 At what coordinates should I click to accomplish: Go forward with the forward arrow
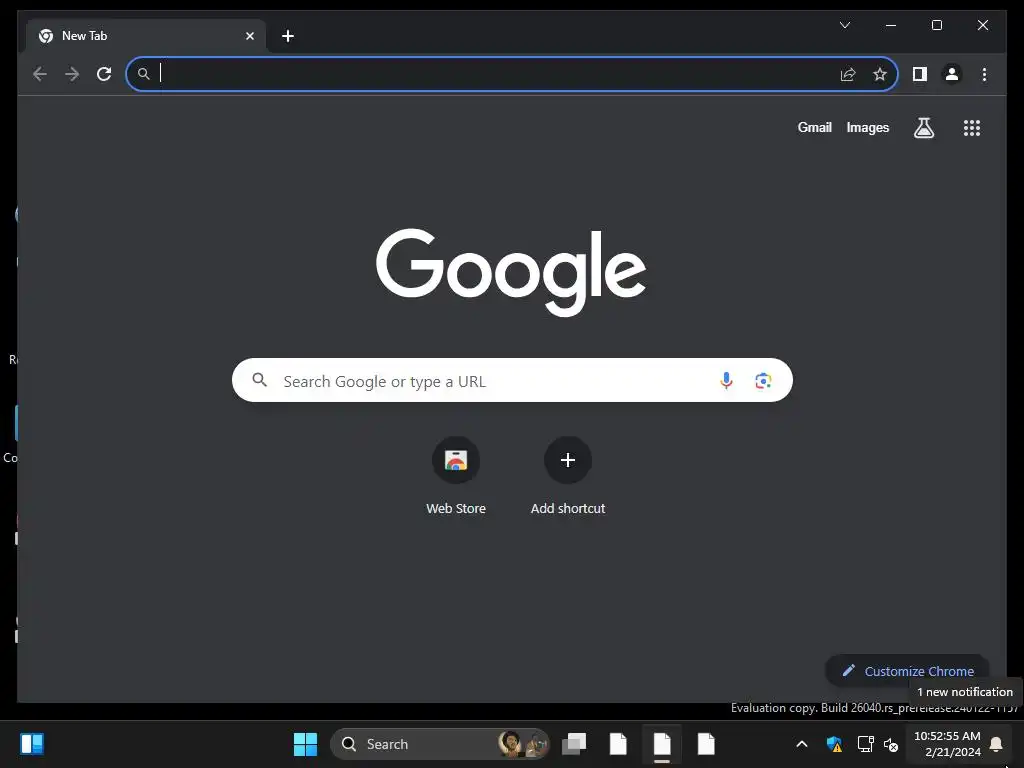(72, 74)
